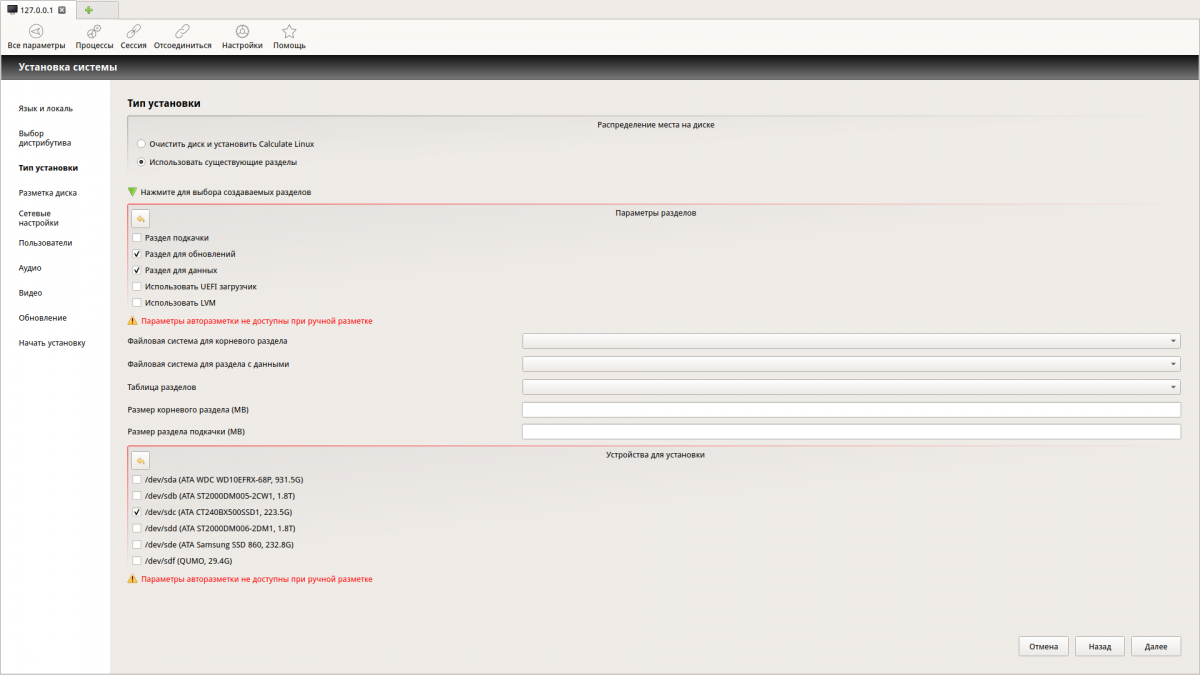Click reset arrow icon in Устройства для установки
The width and height of the screenshot is (1200, 675).
pyautogui.click(x=141, y=460)
